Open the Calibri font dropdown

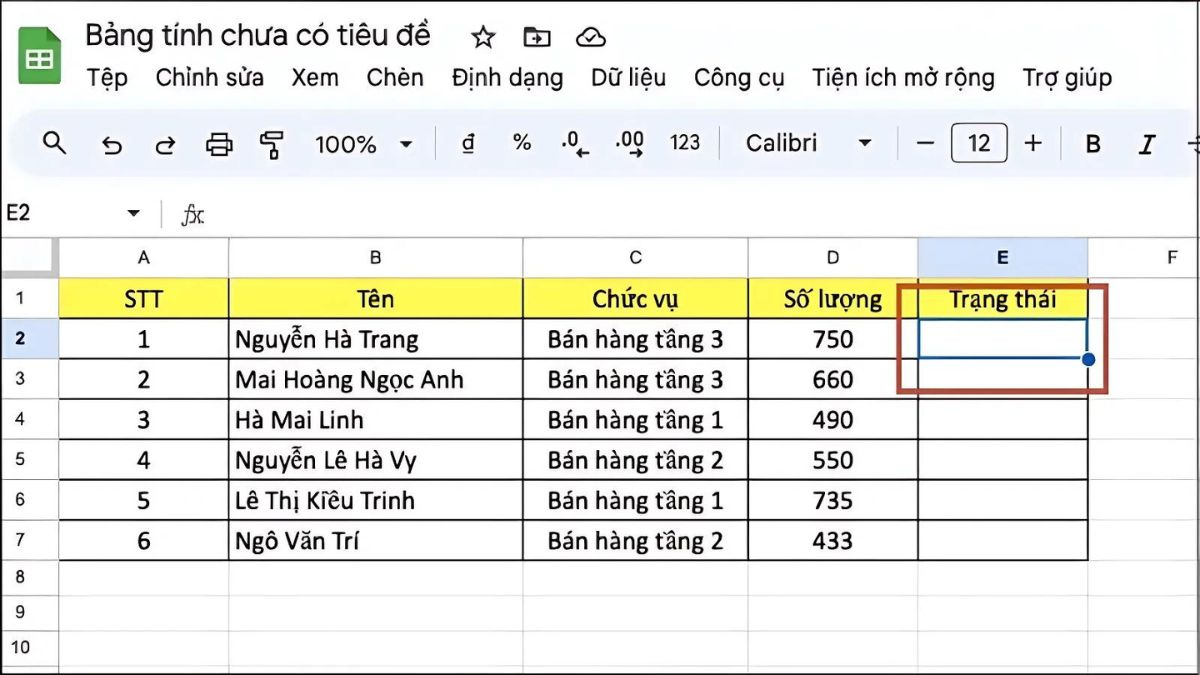click(x=809, y=143)
